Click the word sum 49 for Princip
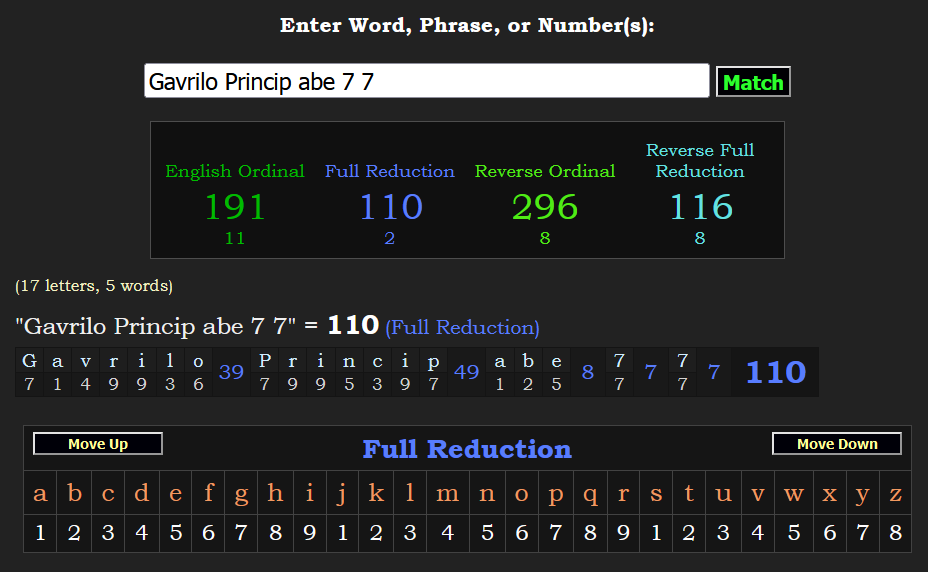The image size is (928, 572). point(466,372)
